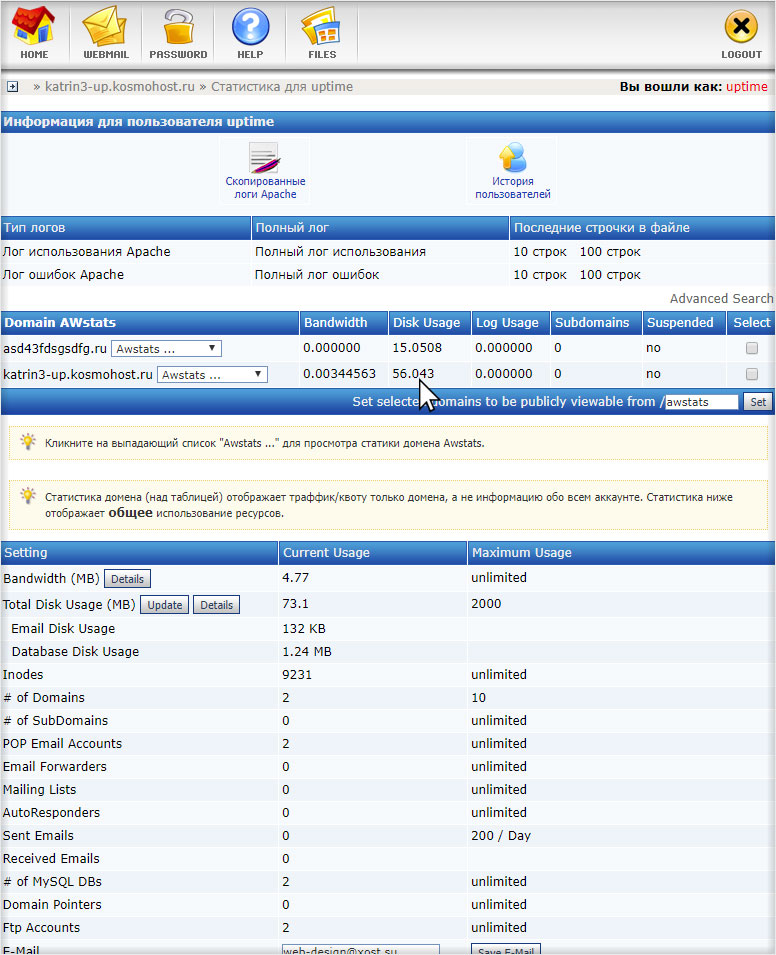The height and width of the screenshot is (955, 776).
Task: Expand Awstats dropdown for katrin3-up.kosmohost.ru
Action: 212,375
